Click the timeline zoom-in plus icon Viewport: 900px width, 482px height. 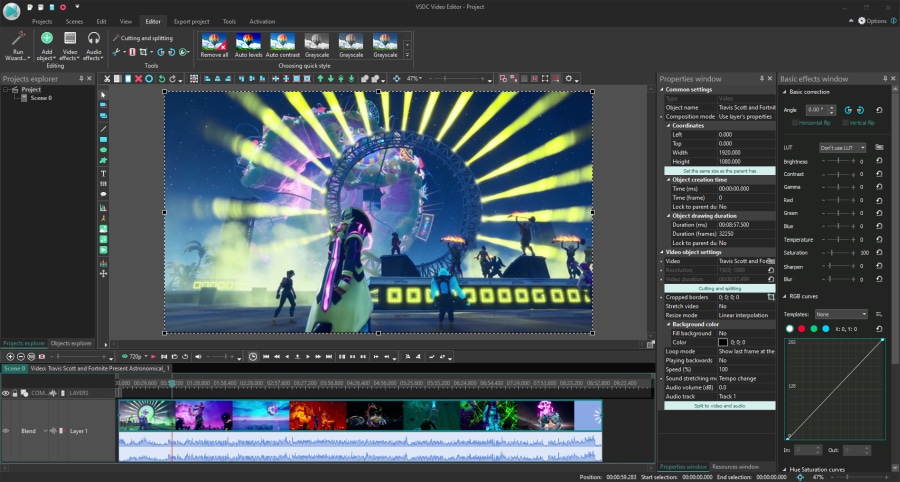pyautogui.click(x=10, y=356)
